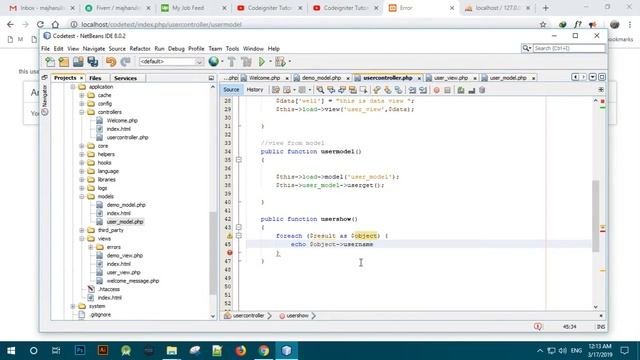Expand the errors folder
This screenshot has height=360, width=640.
[x=91, y=247]
